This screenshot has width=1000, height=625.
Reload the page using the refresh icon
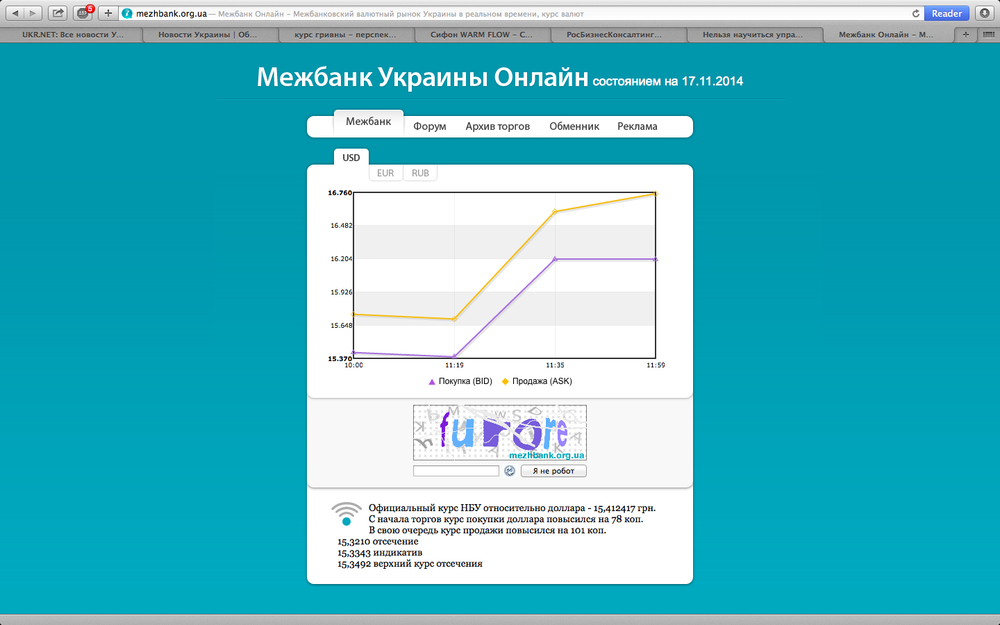point(916,13)
